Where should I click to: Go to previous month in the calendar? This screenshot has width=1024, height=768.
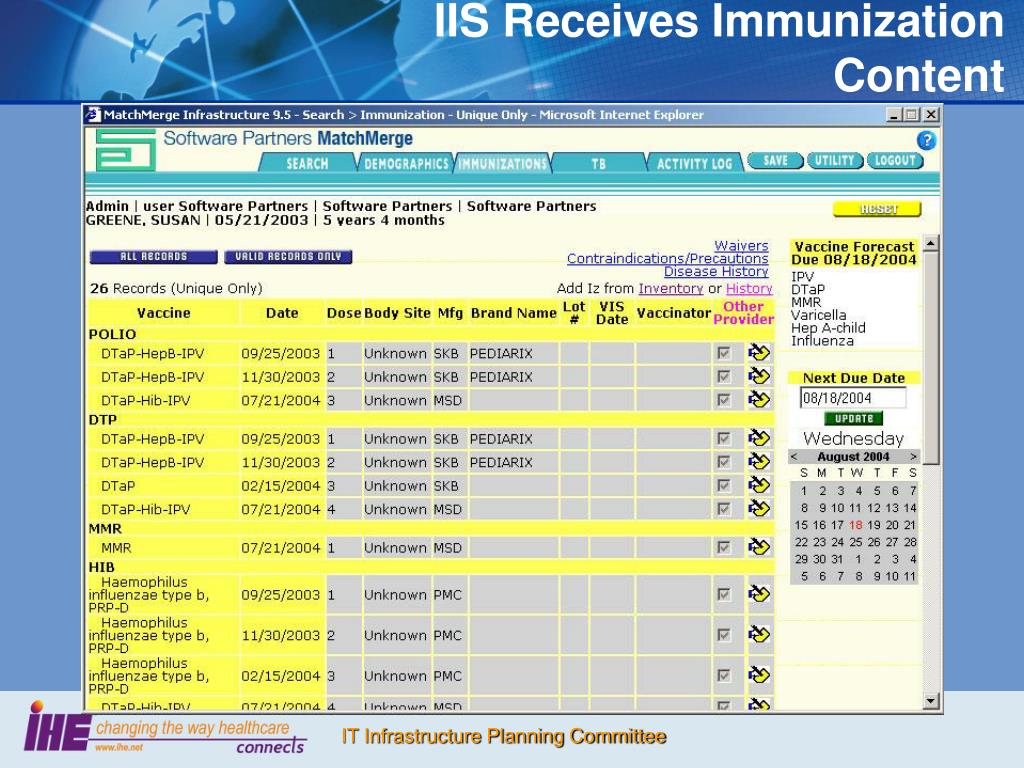pyautogui.click(x=794, y=456)
